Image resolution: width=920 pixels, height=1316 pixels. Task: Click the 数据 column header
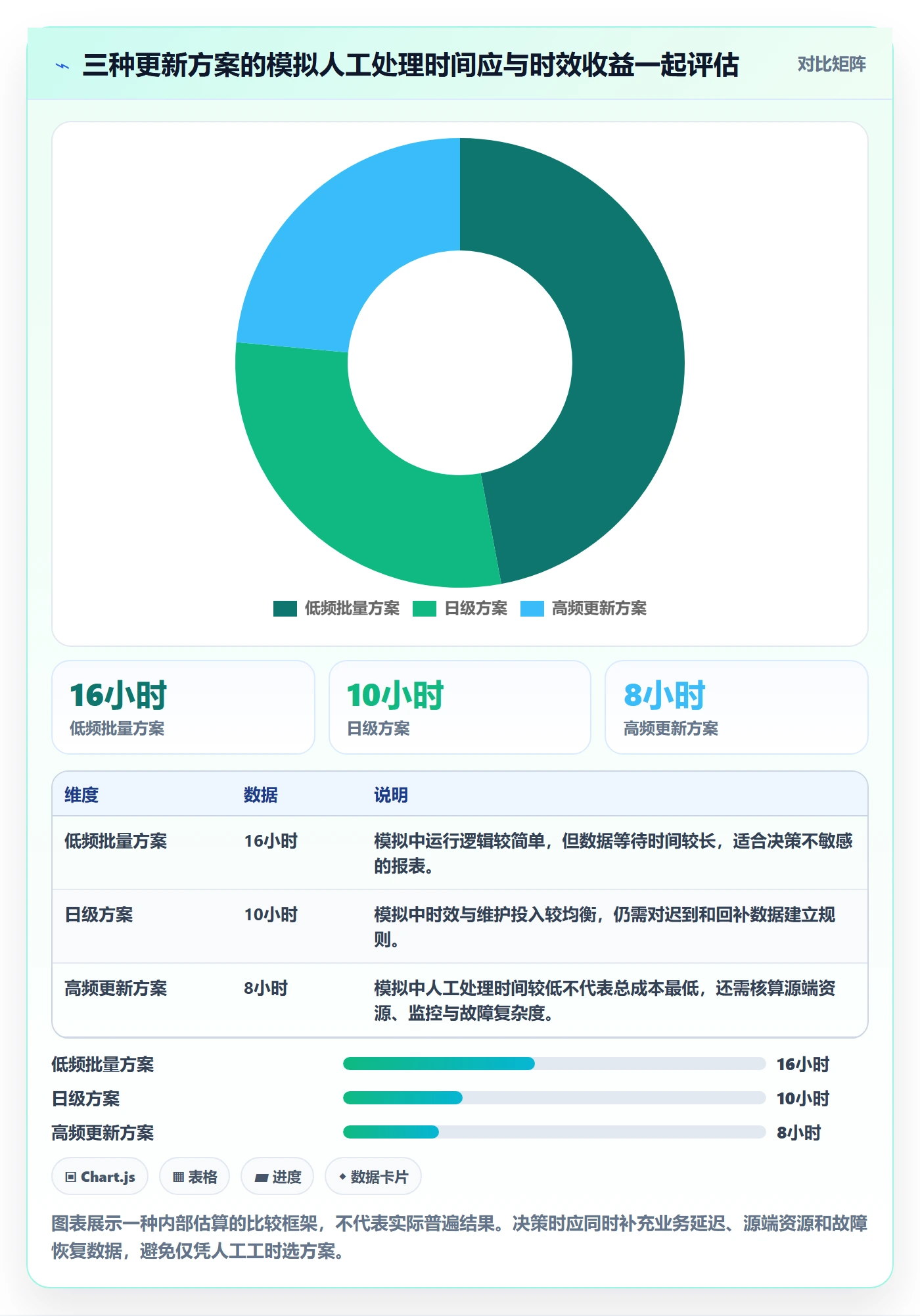tap(261, 795)
